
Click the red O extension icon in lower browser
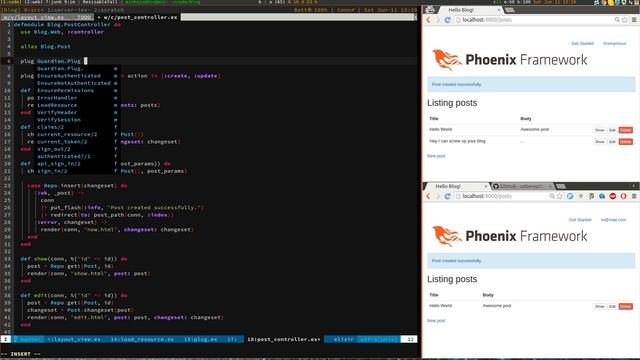[x=623, y=196]
